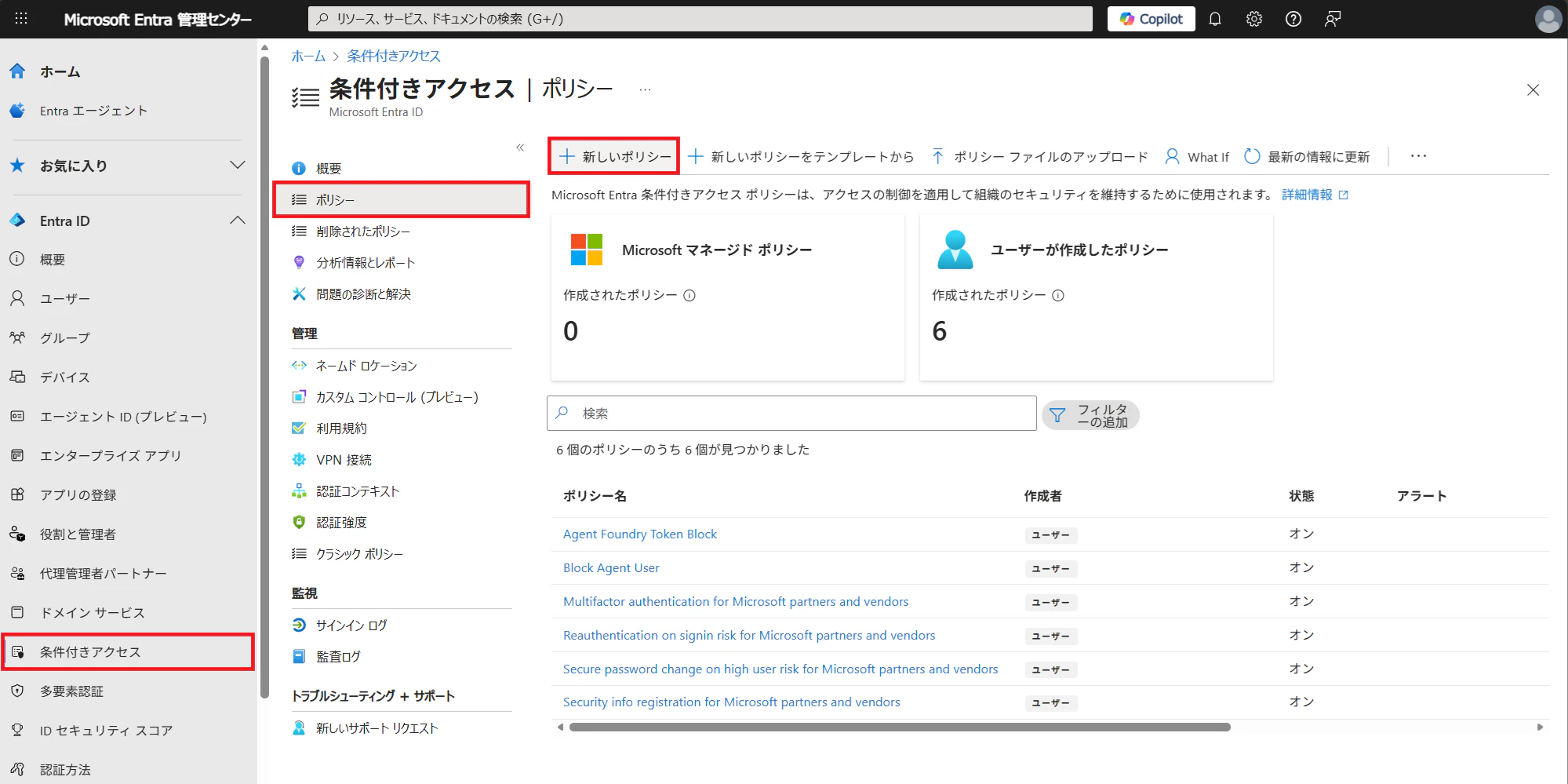Click the ホーム breadcrumb link
This screenshot has width=1568, height=784.
coord(308,56)
